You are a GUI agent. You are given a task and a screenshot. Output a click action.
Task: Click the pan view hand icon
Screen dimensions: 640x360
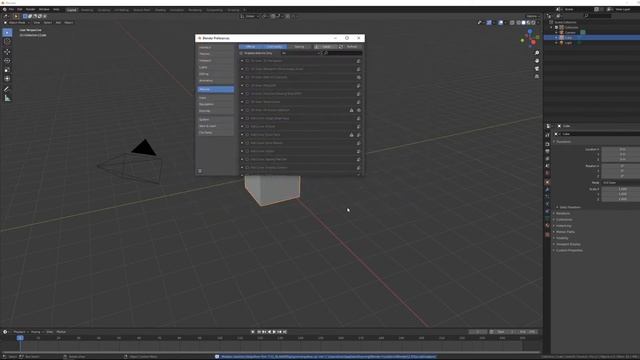pos(537,60)
